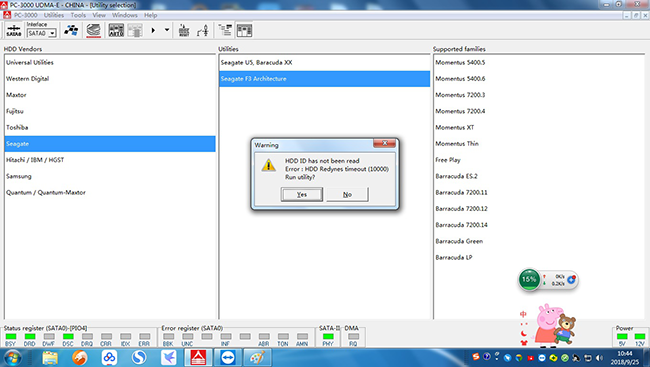Toggle the panel layout toolbar icon
This screenshot has width=650, height=367.
pyautogui.click(x=244, y=30)
